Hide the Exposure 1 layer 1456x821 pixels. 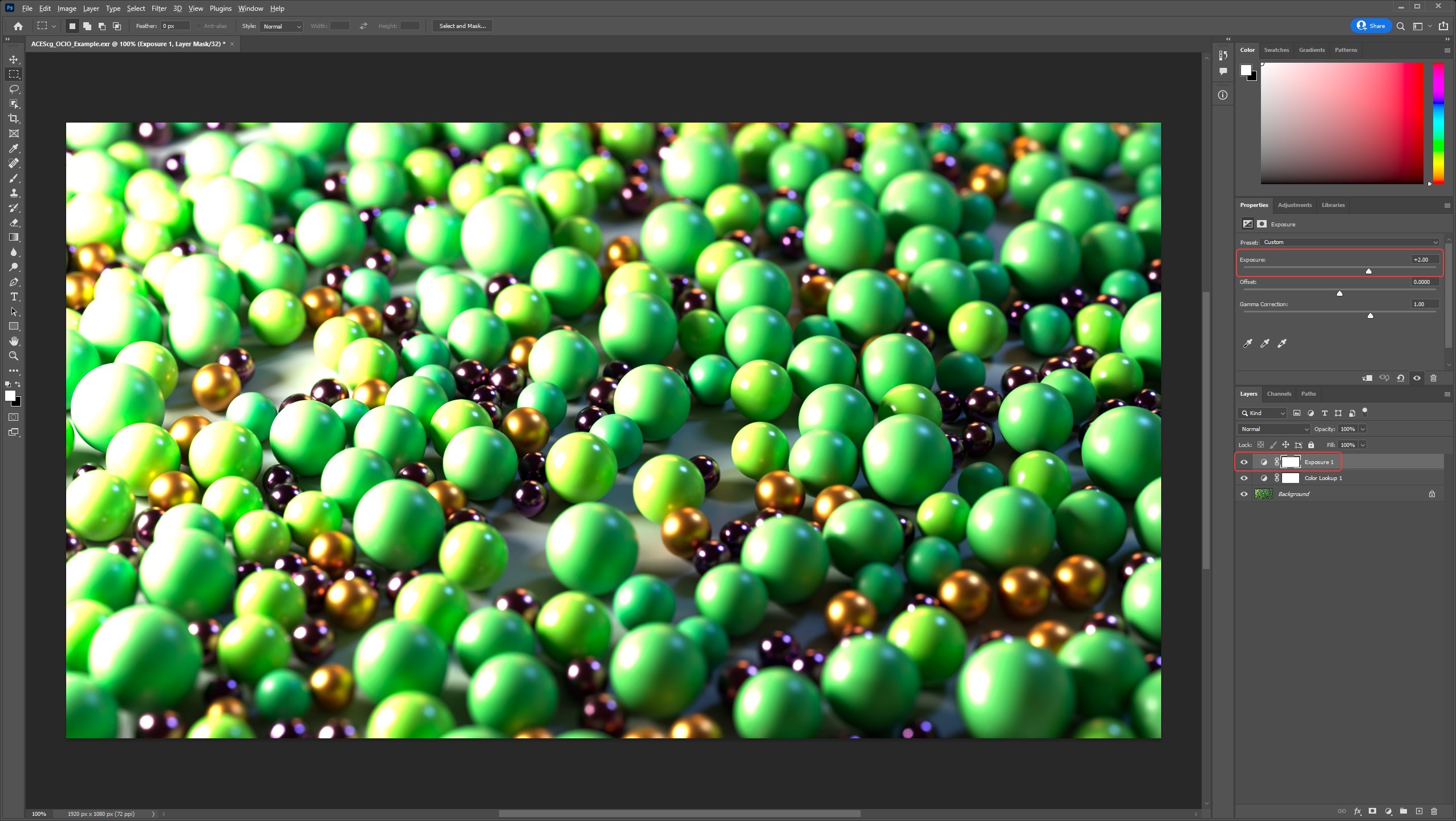point(1244,462)
